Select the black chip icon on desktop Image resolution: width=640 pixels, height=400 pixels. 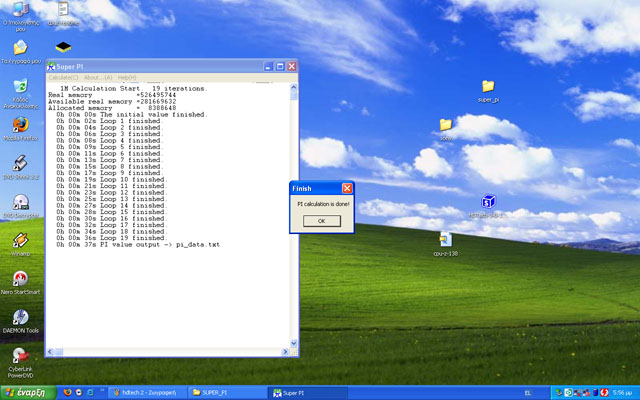click(x=63, y=47)
